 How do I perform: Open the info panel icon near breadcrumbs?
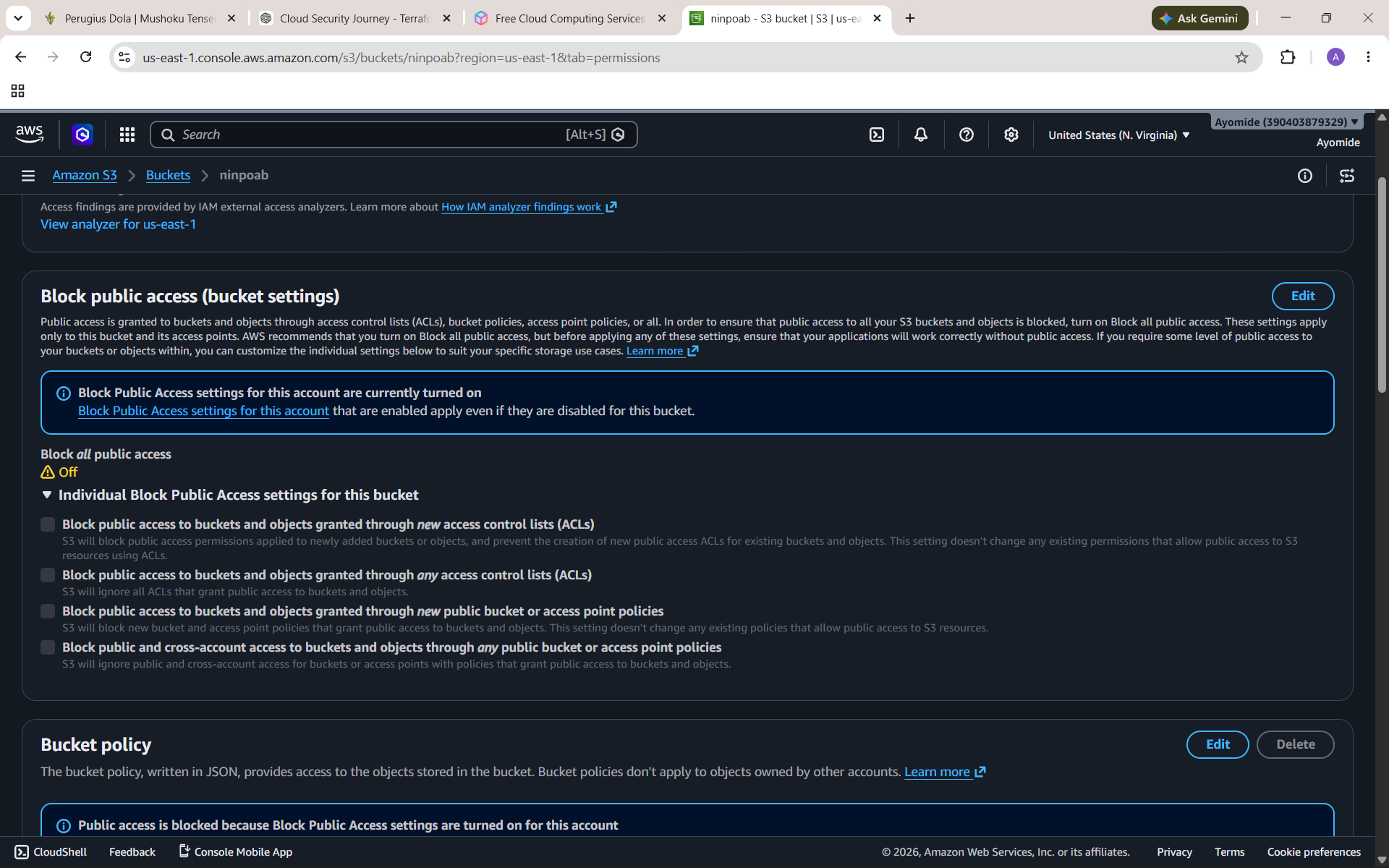pos(1305,176)
